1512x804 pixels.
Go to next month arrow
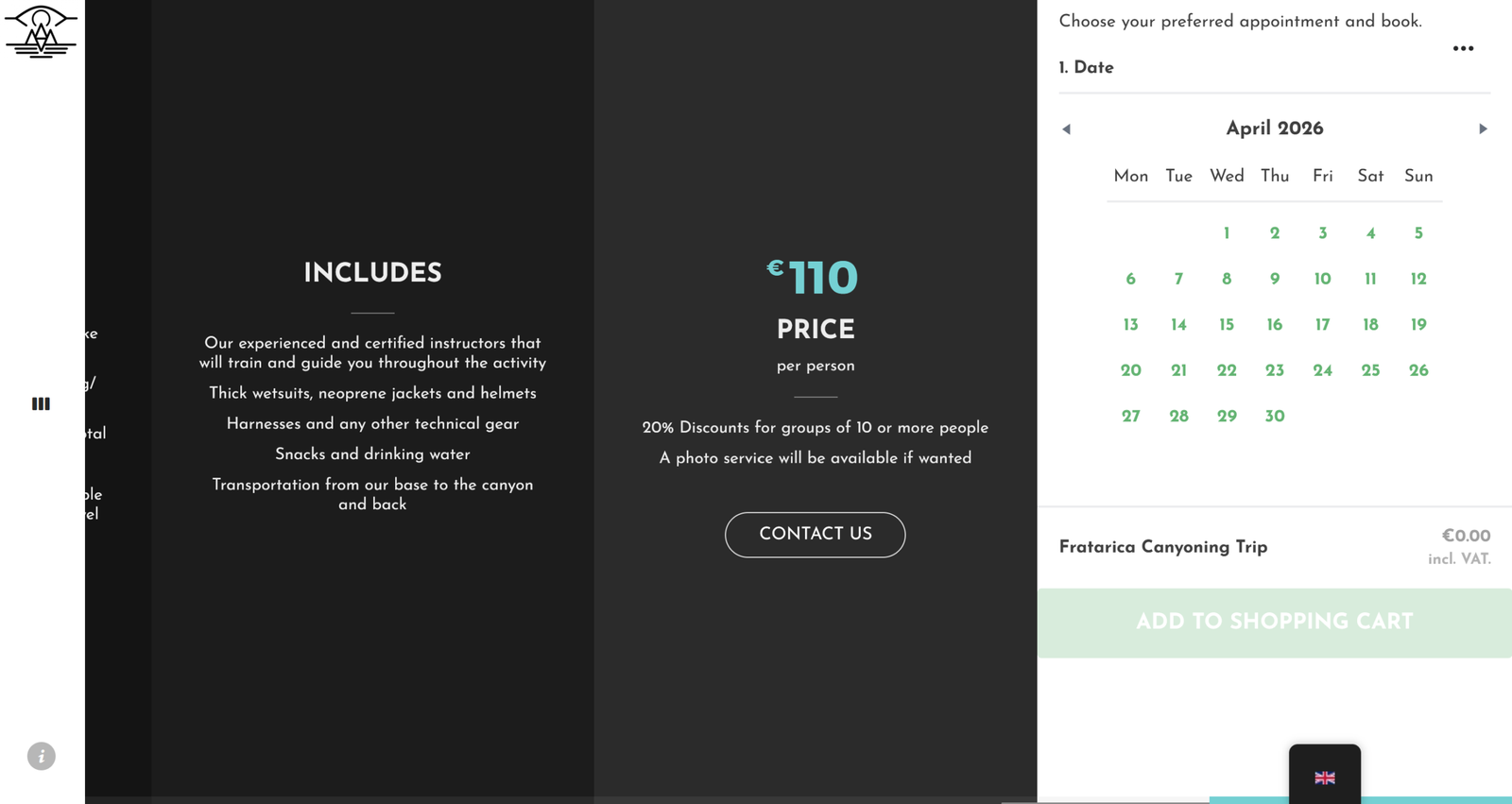click(x=1483, y=129)
